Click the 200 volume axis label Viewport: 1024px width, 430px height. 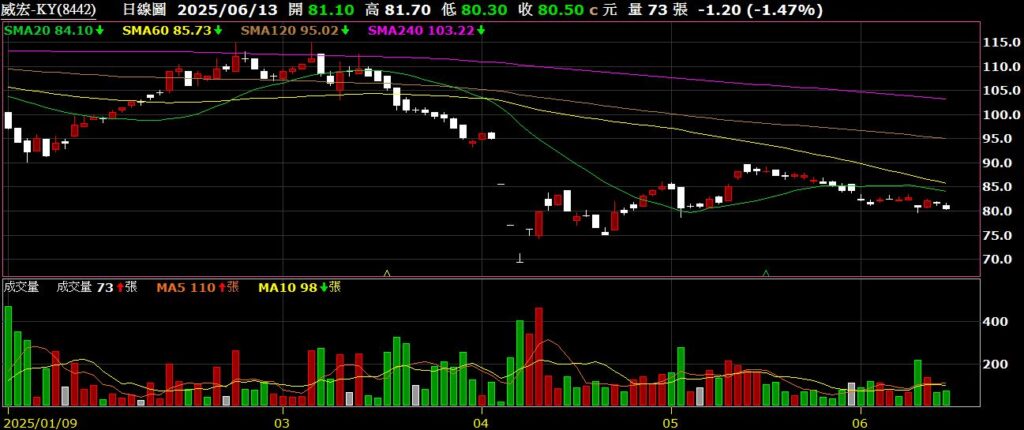pos(995,364)
